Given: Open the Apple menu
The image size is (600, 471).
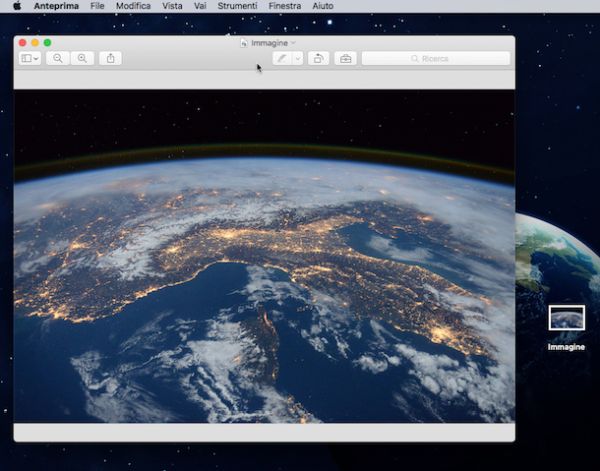Looking at the screenshot, I should (17, 6).
